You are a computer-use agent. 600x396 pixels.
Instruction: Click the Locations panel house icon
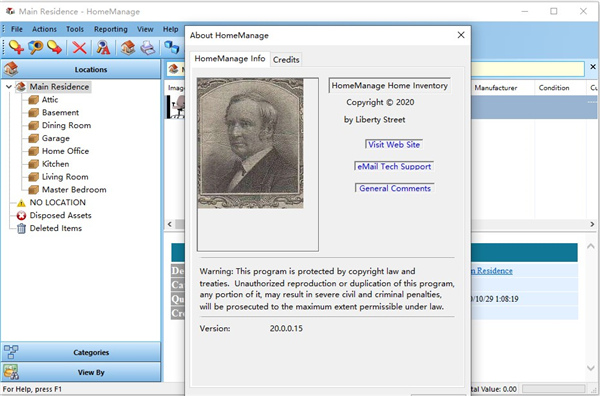[x=11, y=69]
